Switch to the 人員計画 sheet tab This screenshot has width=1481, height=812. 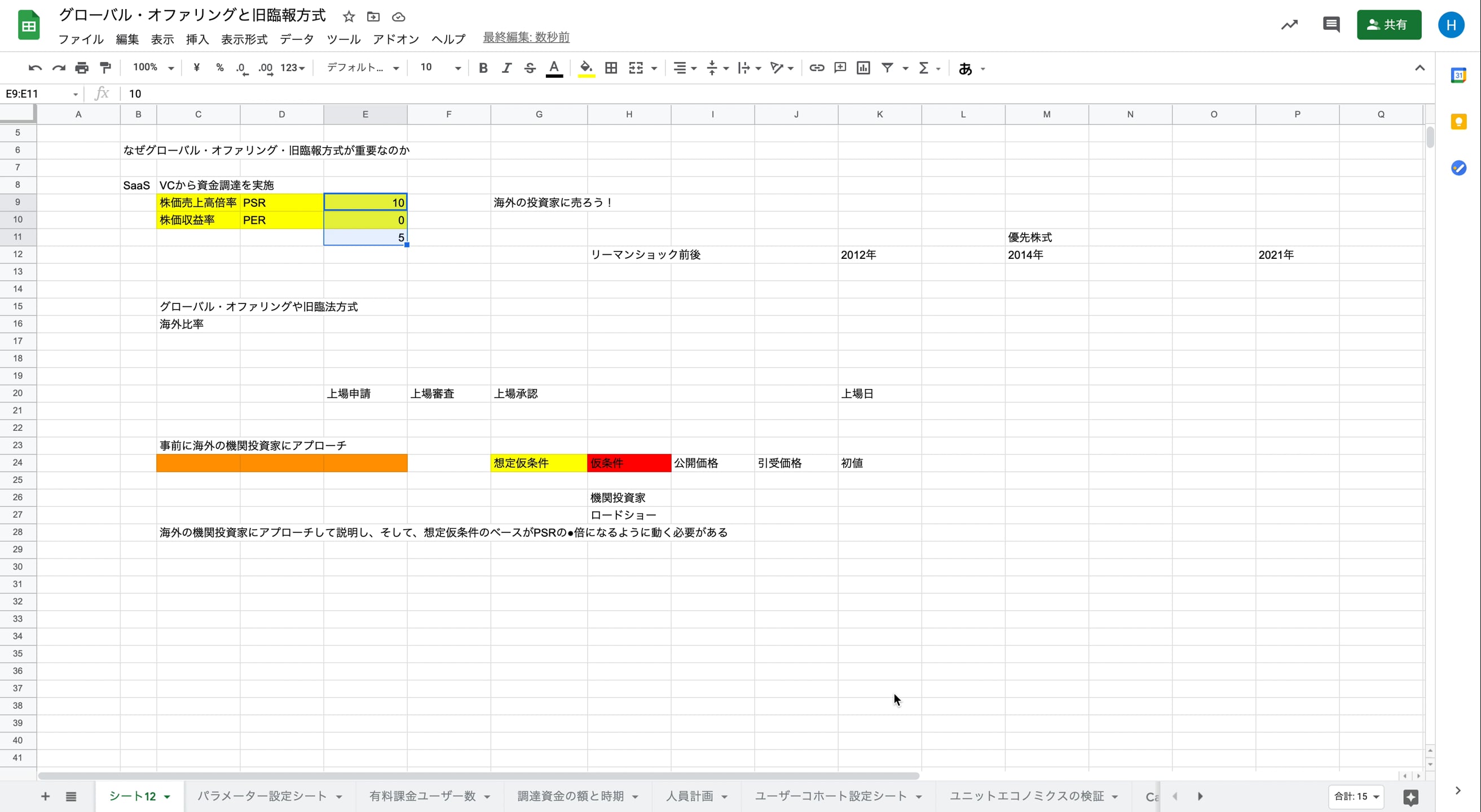[x=690, y=796]
